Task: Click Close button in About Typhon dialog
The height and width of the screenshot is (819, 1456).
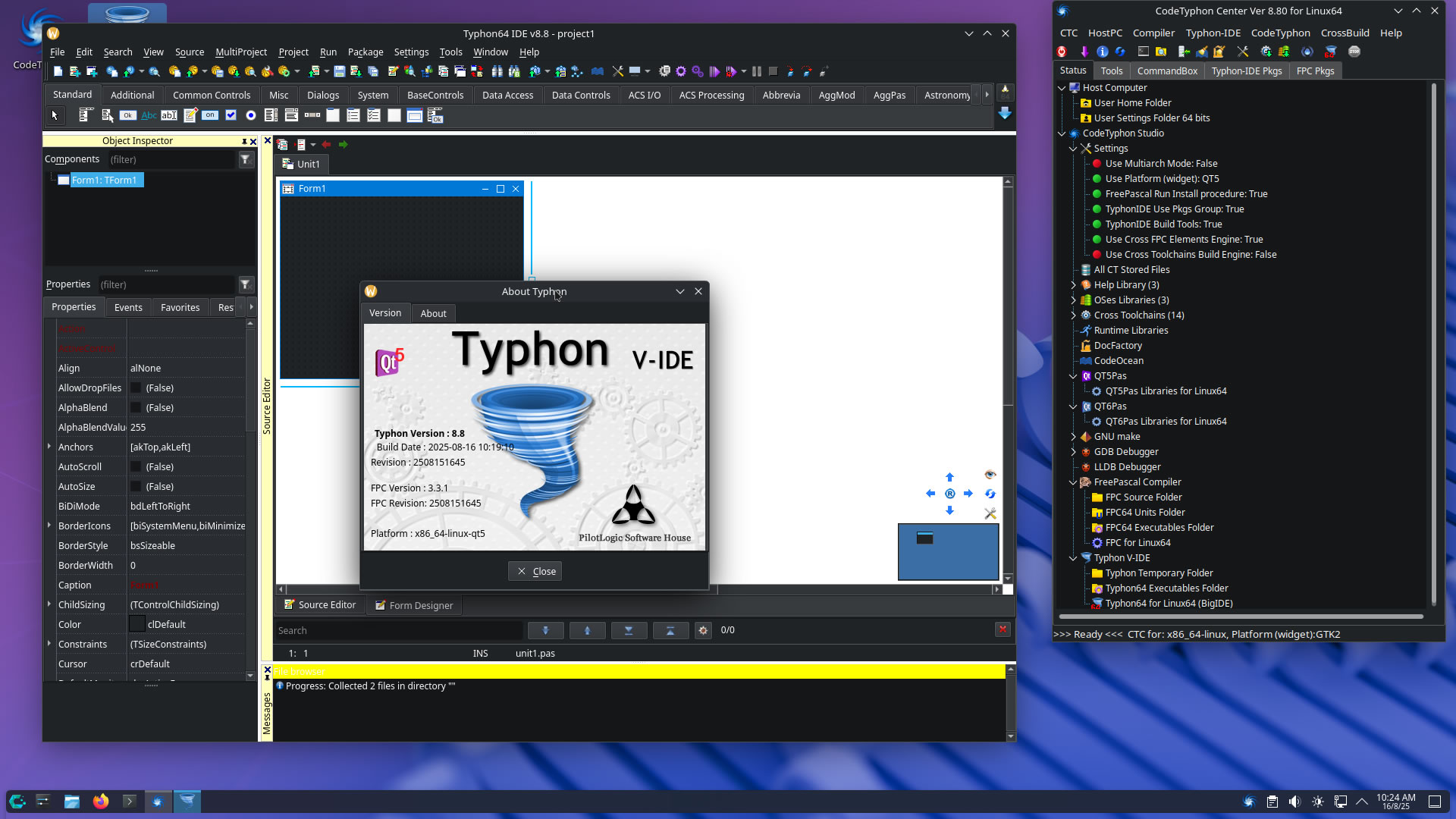Action: click(535, 571)
